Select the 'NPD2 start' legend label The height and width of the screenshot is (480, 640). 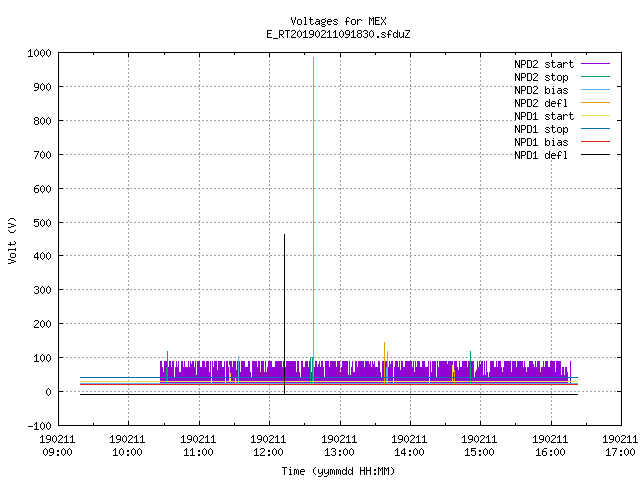click(544, 64)
